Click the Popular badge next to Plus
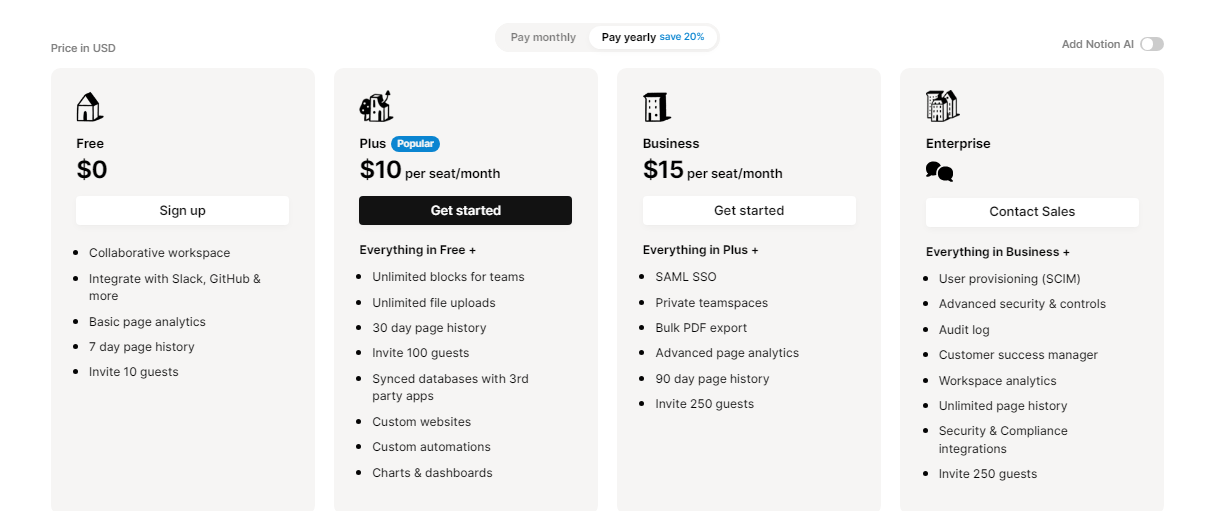The height and width of the screenshot is (511, 1206). (x=415, y=144)
